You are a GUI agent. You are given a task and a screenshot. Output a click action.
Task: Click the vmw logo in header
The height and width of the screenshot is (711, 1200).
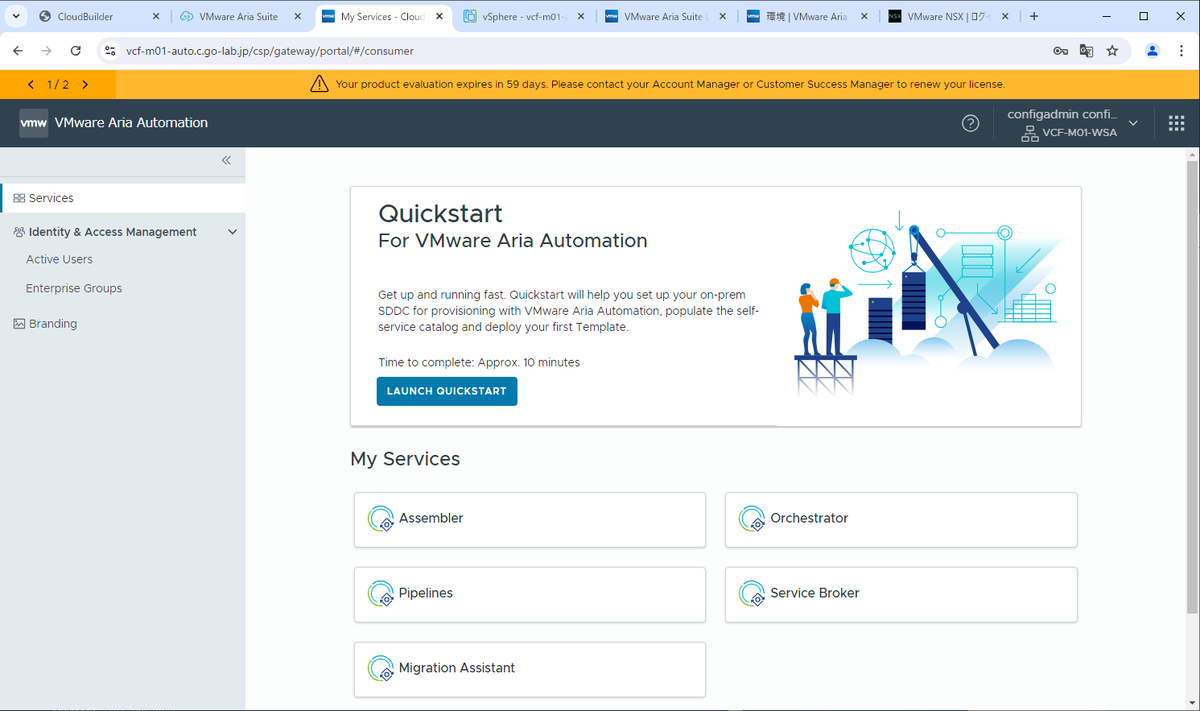(x=34, y=123)
